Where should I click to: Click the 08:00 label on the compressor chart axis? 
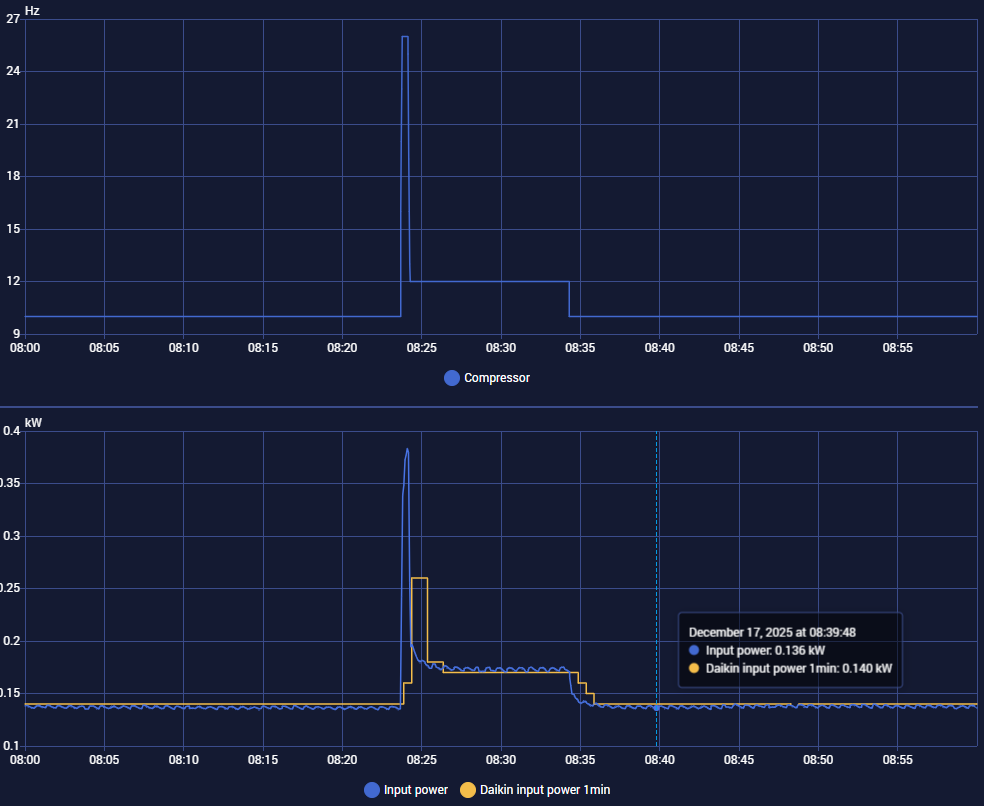25,348
